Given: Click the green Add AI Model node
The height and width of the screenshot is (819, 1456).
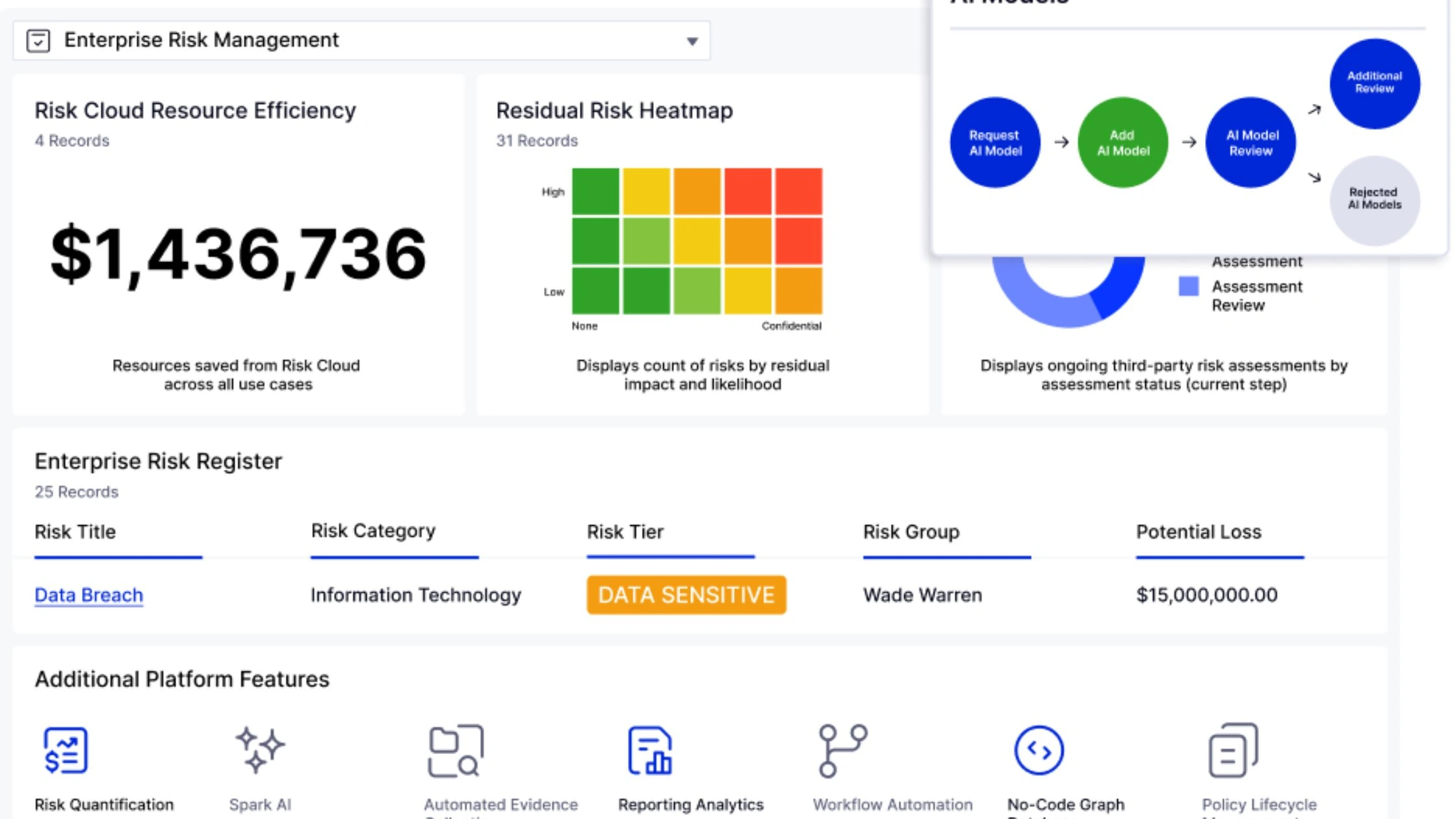Looking at the screenshot, I should tap(1123, 143).
